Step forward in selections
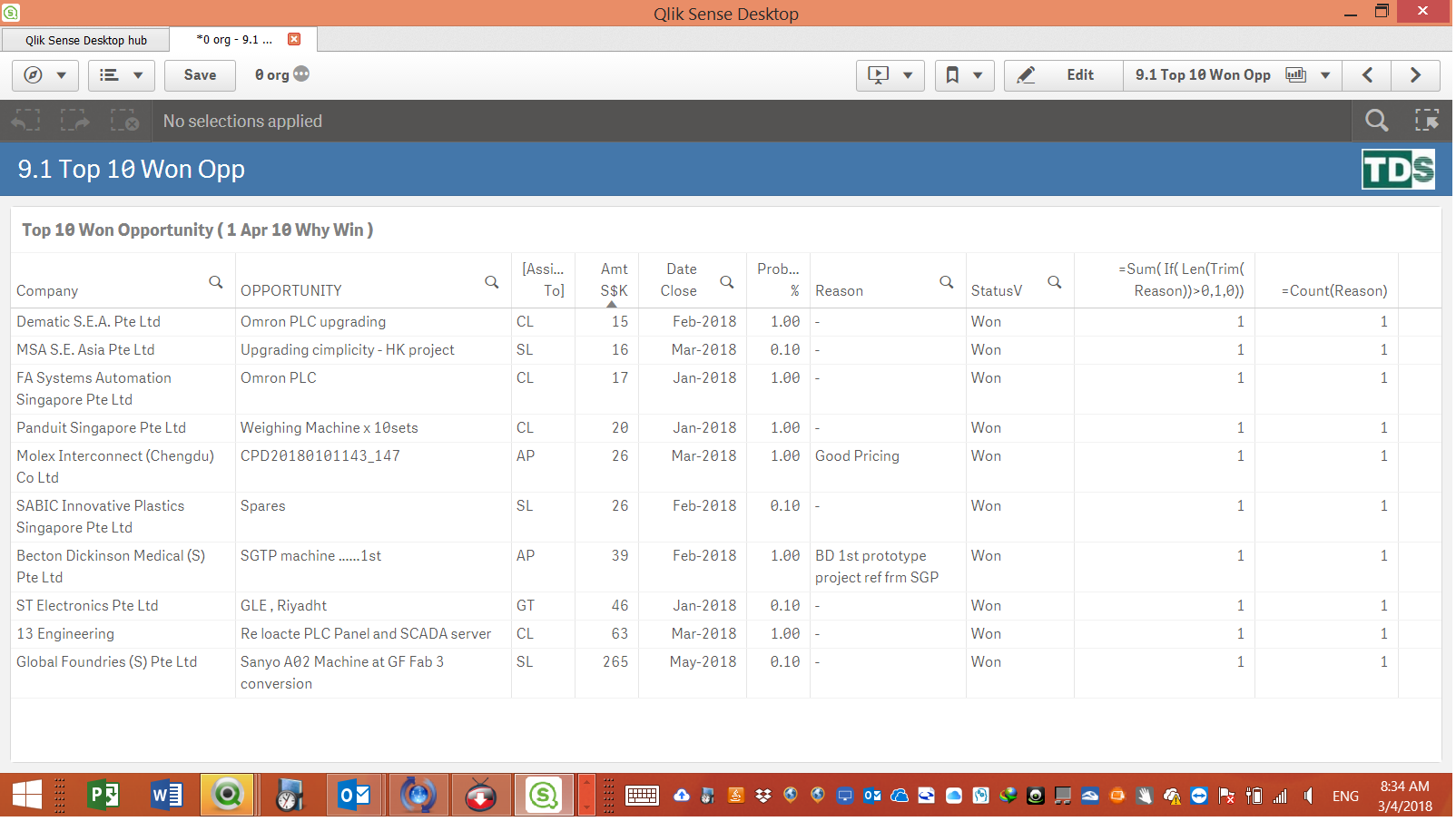 click(x=74, y=121)
